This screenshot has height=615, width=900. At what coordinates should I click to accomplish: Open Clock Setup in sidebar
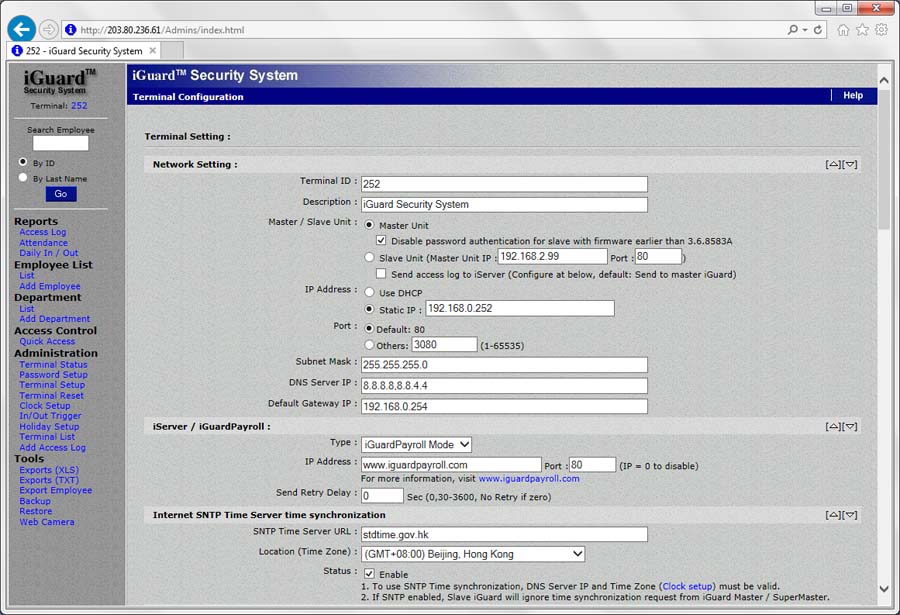pyautogui.click(x=45, y=405)
